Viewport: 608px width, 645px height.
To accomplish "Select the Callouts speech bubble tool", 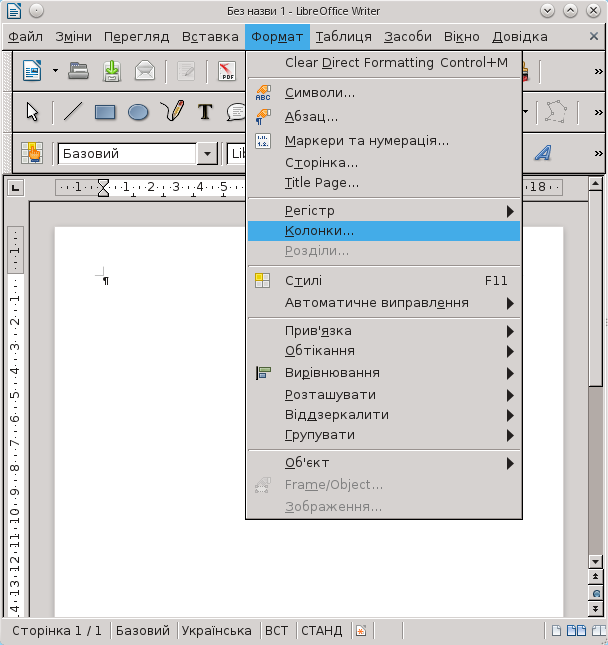I will click(236, 112).
